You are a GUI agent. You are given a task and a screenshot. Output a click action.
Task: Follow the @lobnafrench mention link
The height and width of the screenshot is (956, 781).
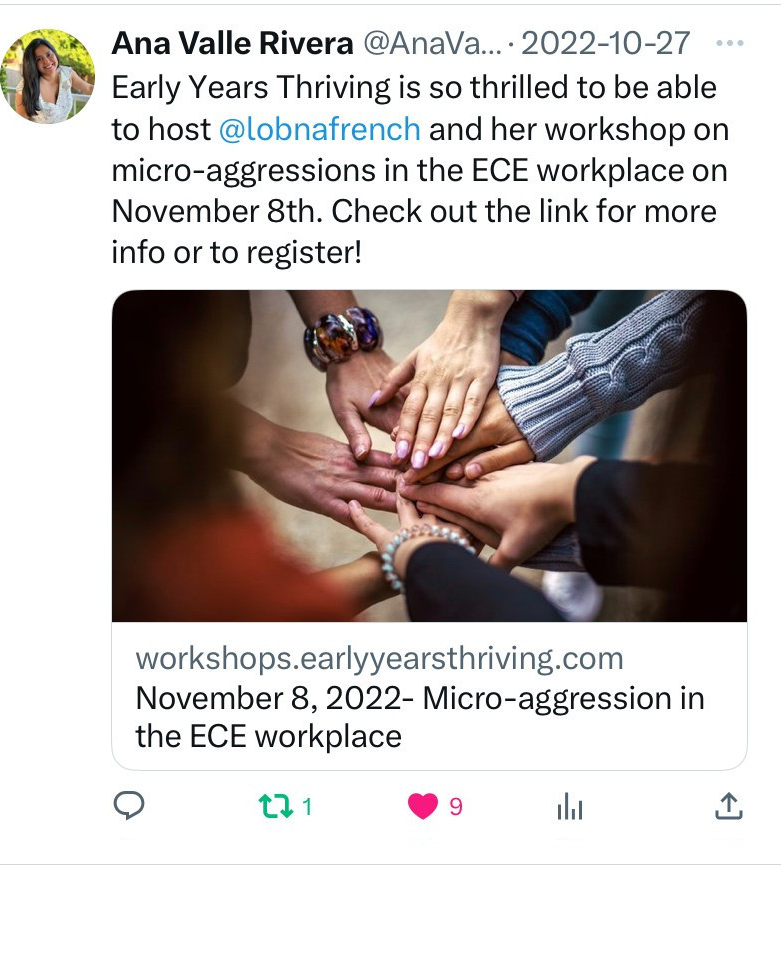point(319,129)
